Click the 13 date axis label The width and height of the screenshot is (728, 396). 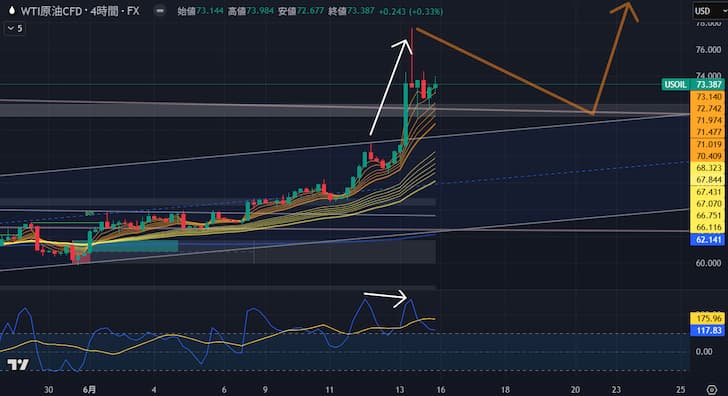click(399, 390)
